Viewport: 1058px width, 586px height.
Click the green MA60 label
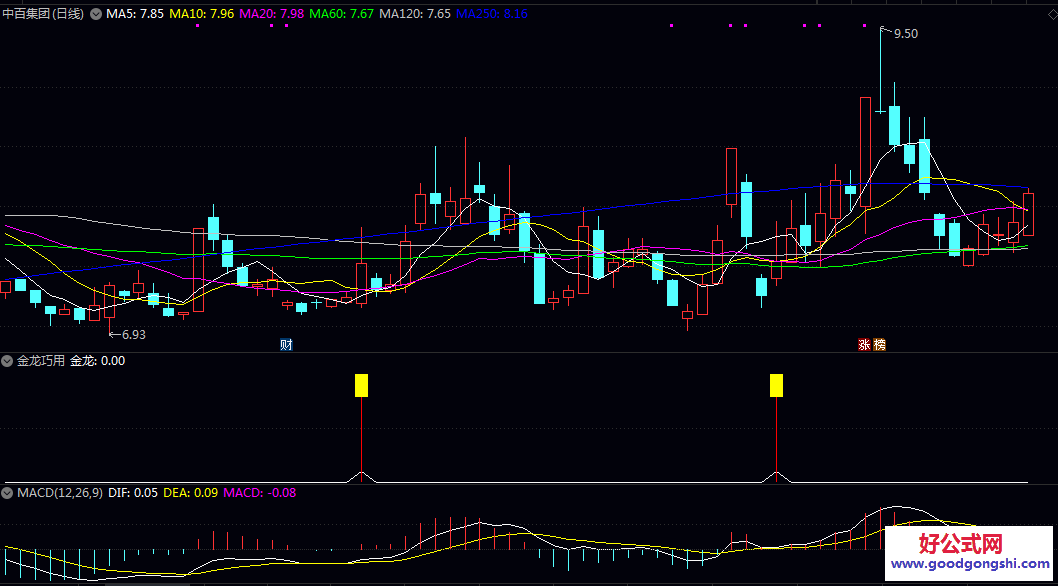pyautogui.click(x=342, y=15)
